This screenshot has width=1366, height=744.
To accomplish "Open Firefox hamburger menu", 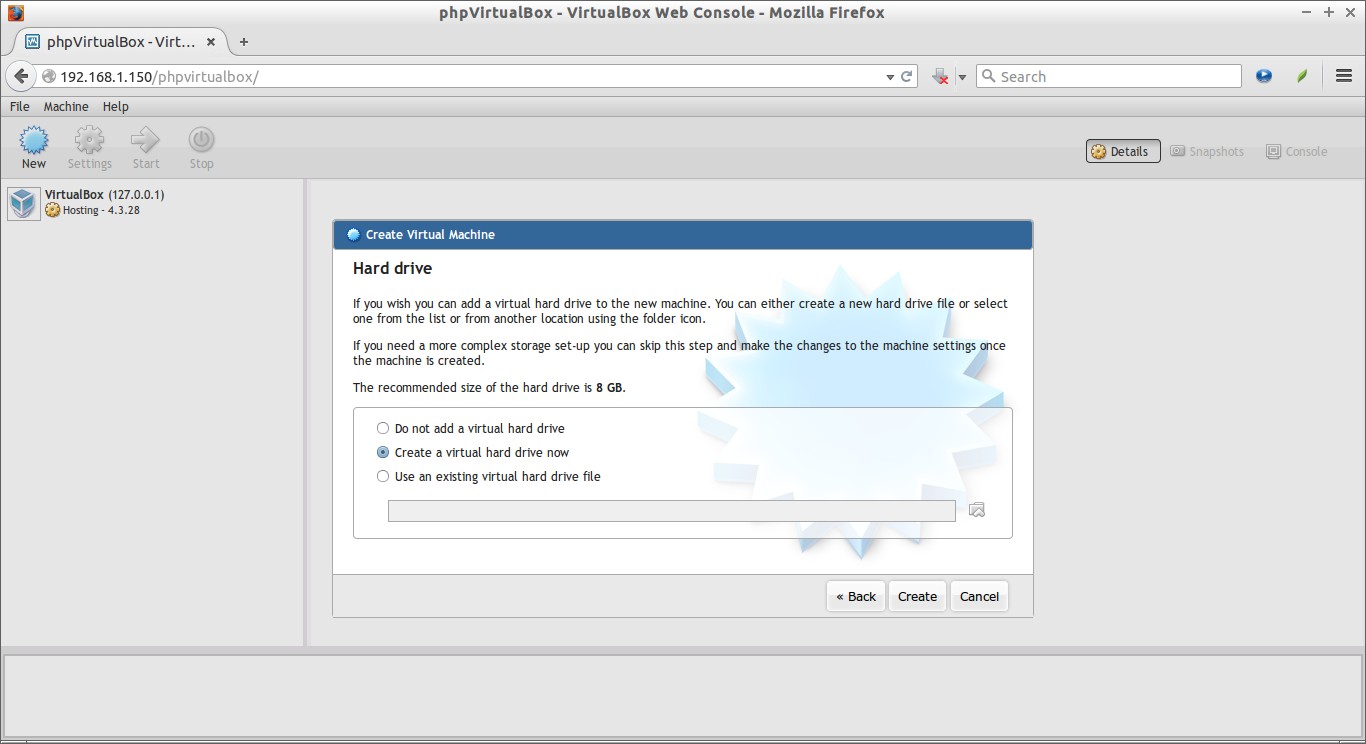I will click(x=1343, y=76).
